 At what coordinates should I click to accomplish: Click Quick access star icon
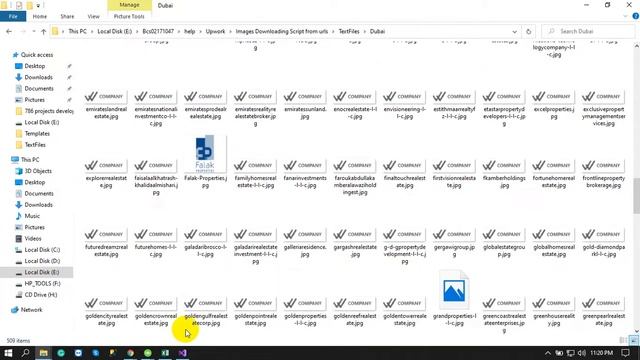click(16, 55)
